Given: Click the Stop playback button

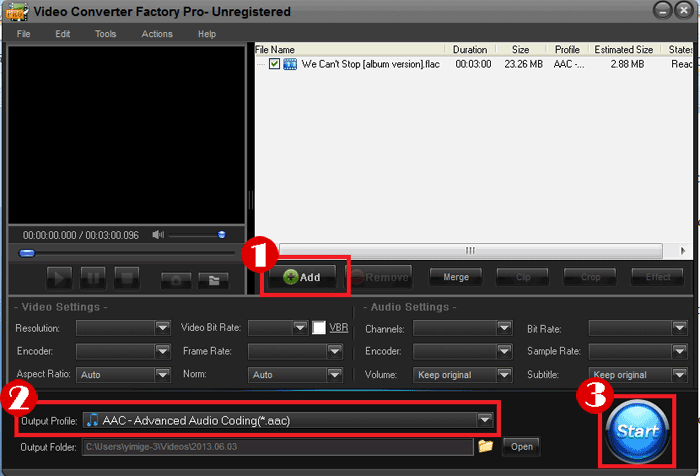Looking at the screenshot, I should point(127,278).
